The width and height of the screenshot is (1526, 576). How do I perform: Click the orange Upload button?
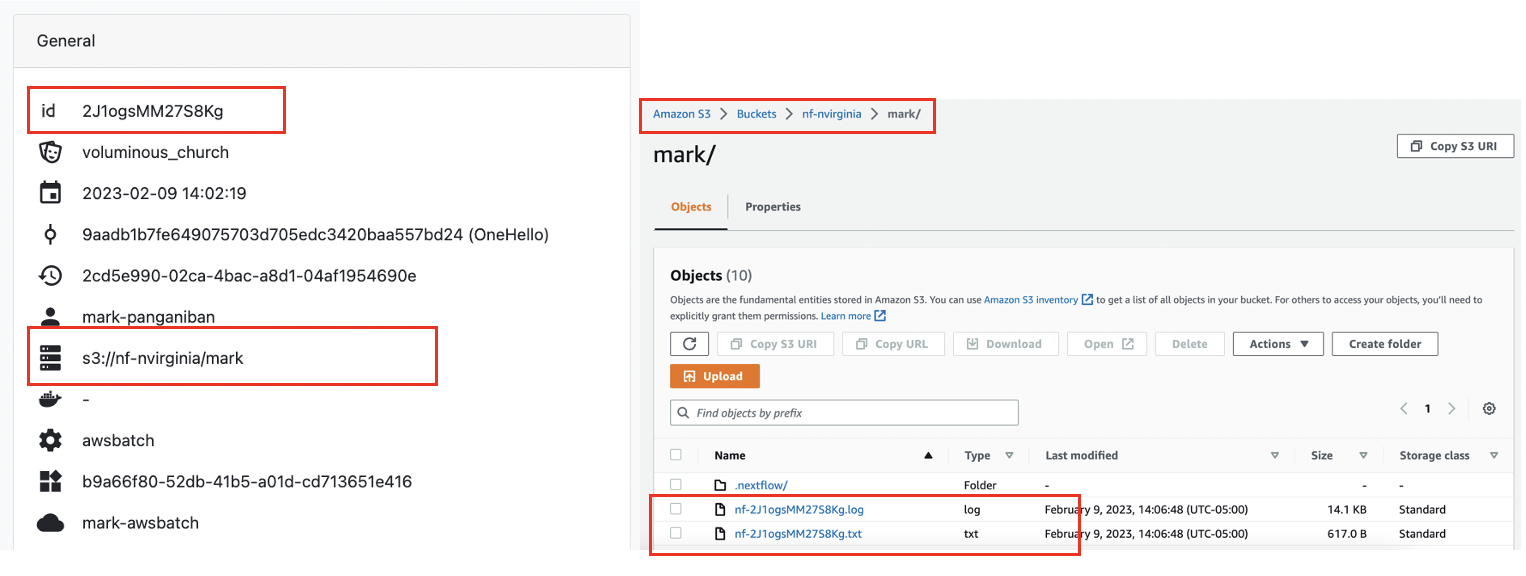[715, 376]
